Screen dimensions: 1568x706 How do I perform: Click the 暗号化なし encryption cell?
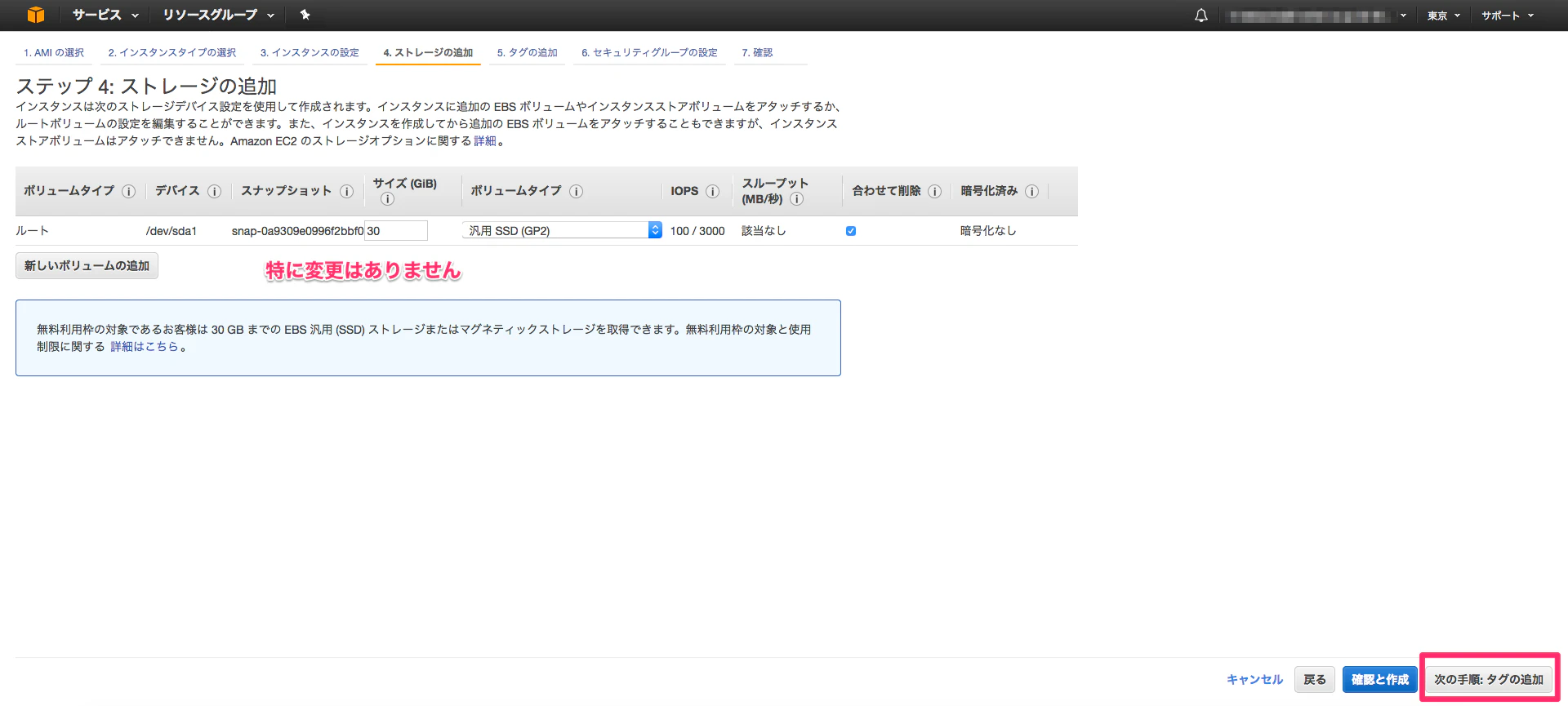click(988, 231)
